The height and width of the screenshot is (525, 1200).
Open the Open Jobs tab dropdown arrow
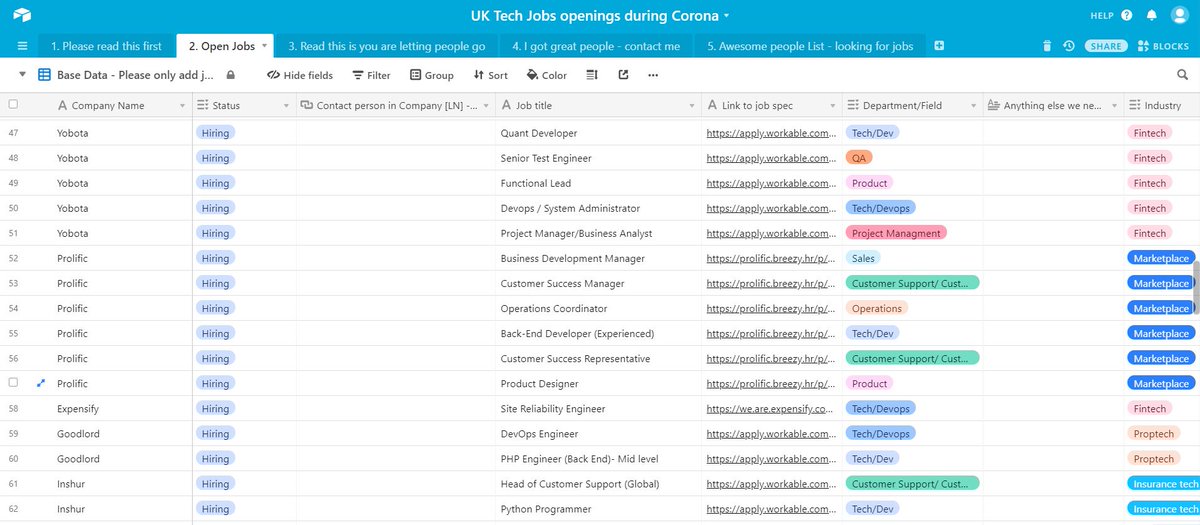point(265,46)
